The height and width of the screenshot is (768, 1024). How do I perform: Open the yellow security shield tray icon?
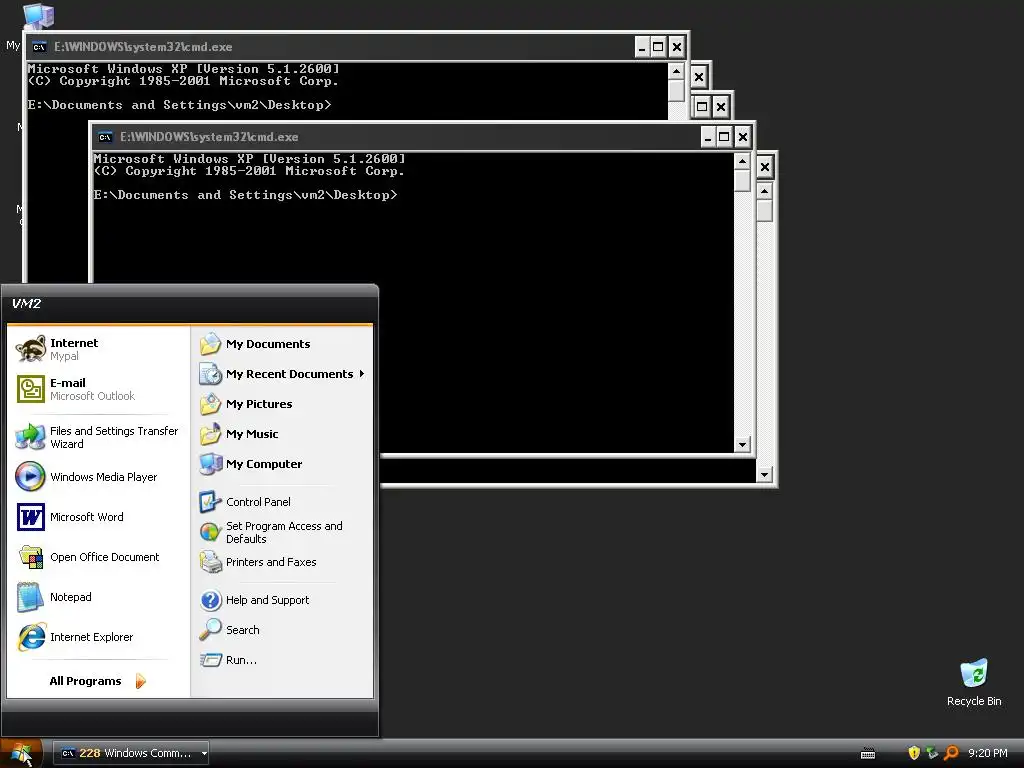point(914,753)
